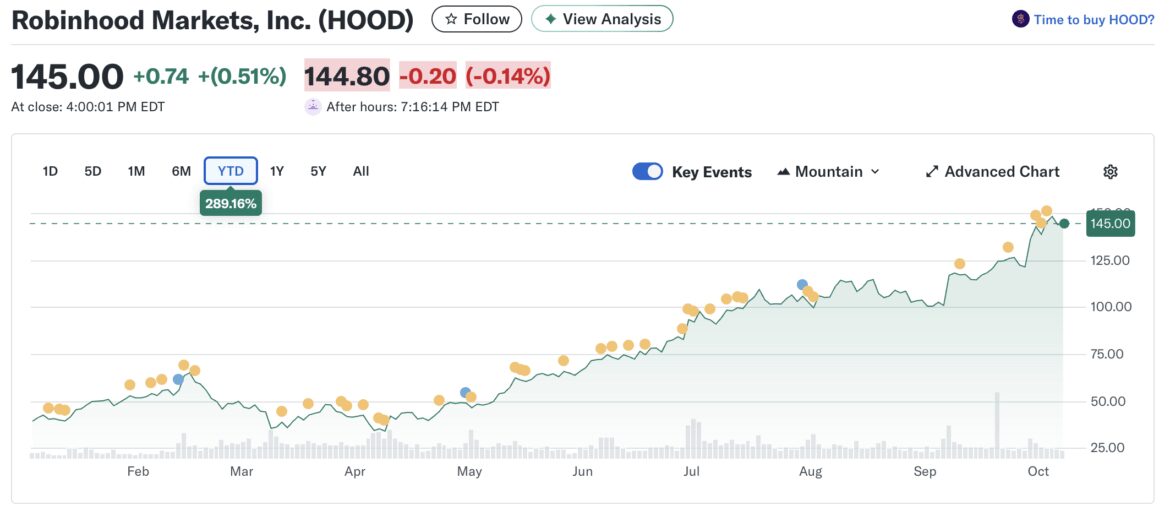Click the purple icon beside Time to buy HOOD
This screenshot has height=511, width=1170.
click(x=1020, y=19)
